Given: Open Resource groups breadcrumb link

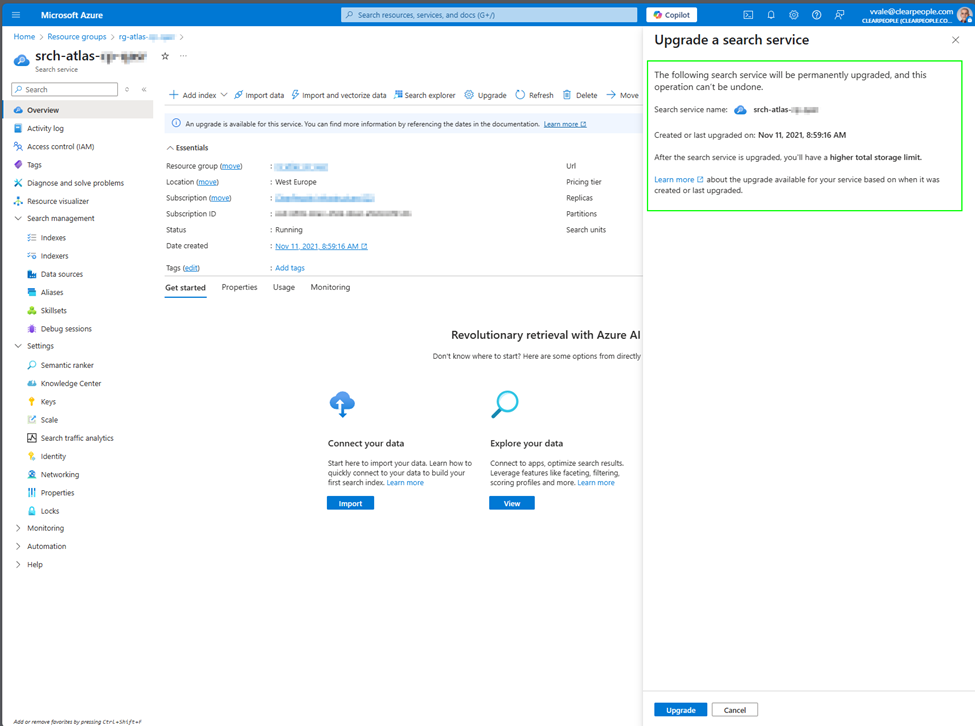Looking at the screenshot, I should (x=77, y=37).
